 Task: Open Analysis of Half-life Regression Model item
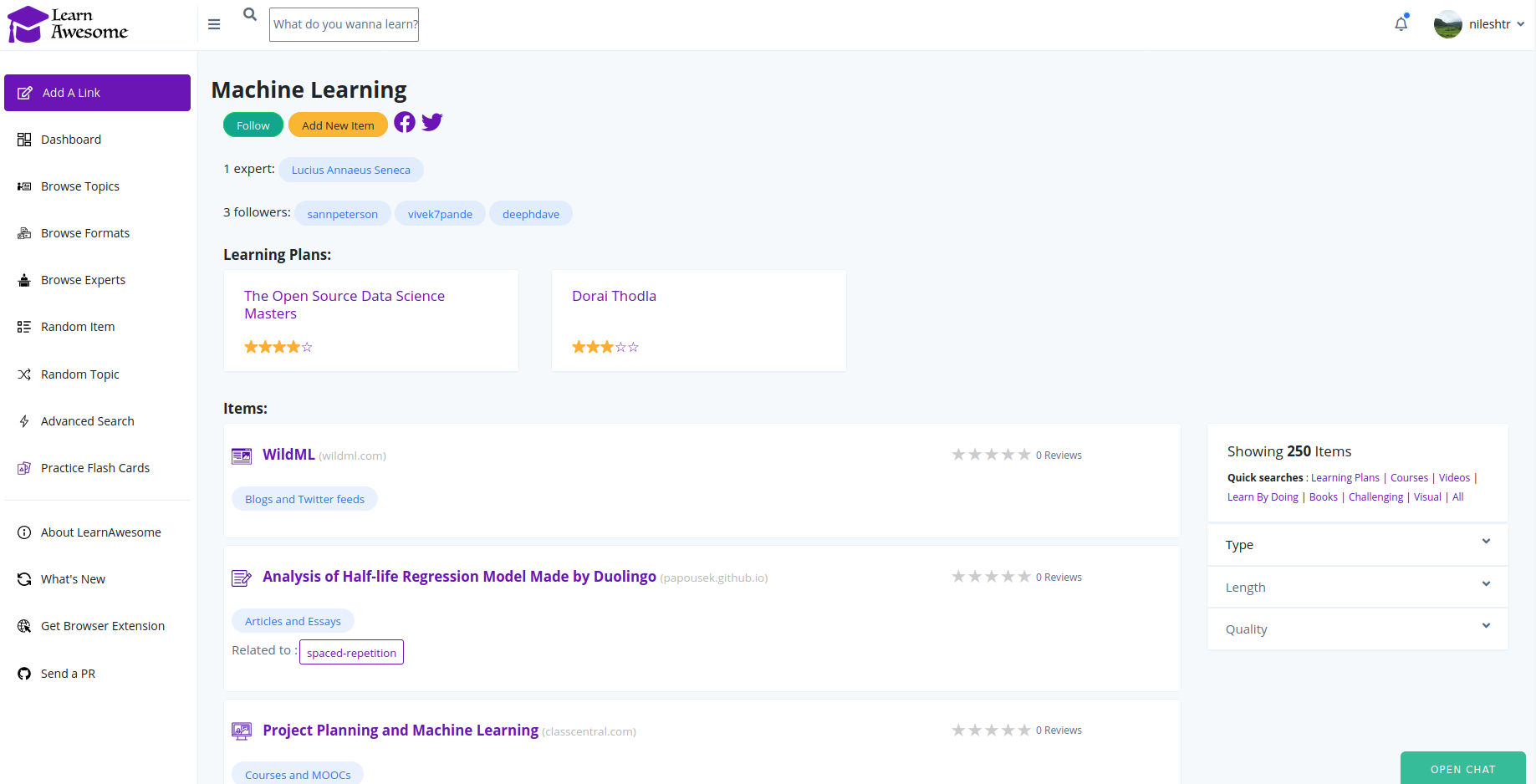(459, 577)
